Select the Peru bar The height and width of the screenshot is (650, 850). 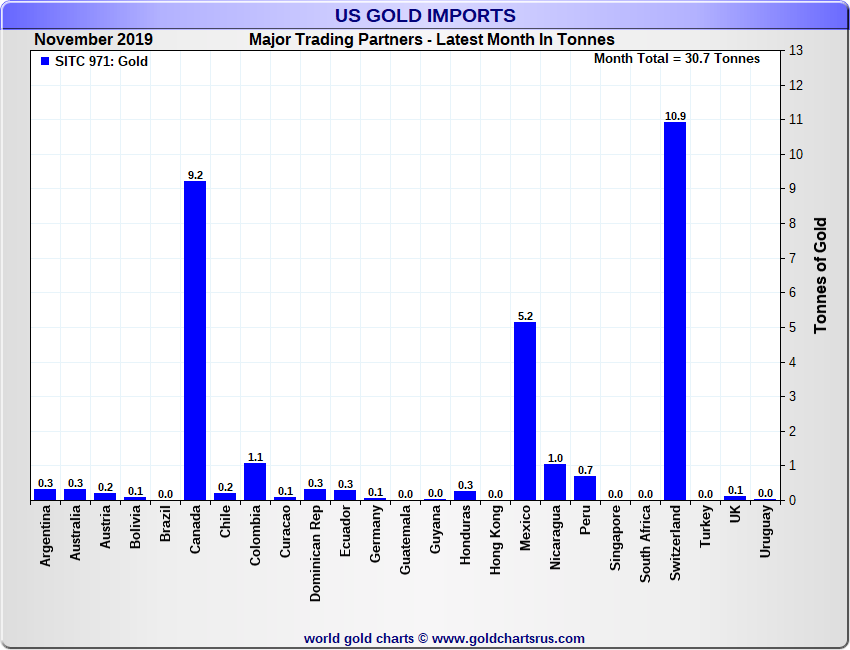click(x=585, y=487)
